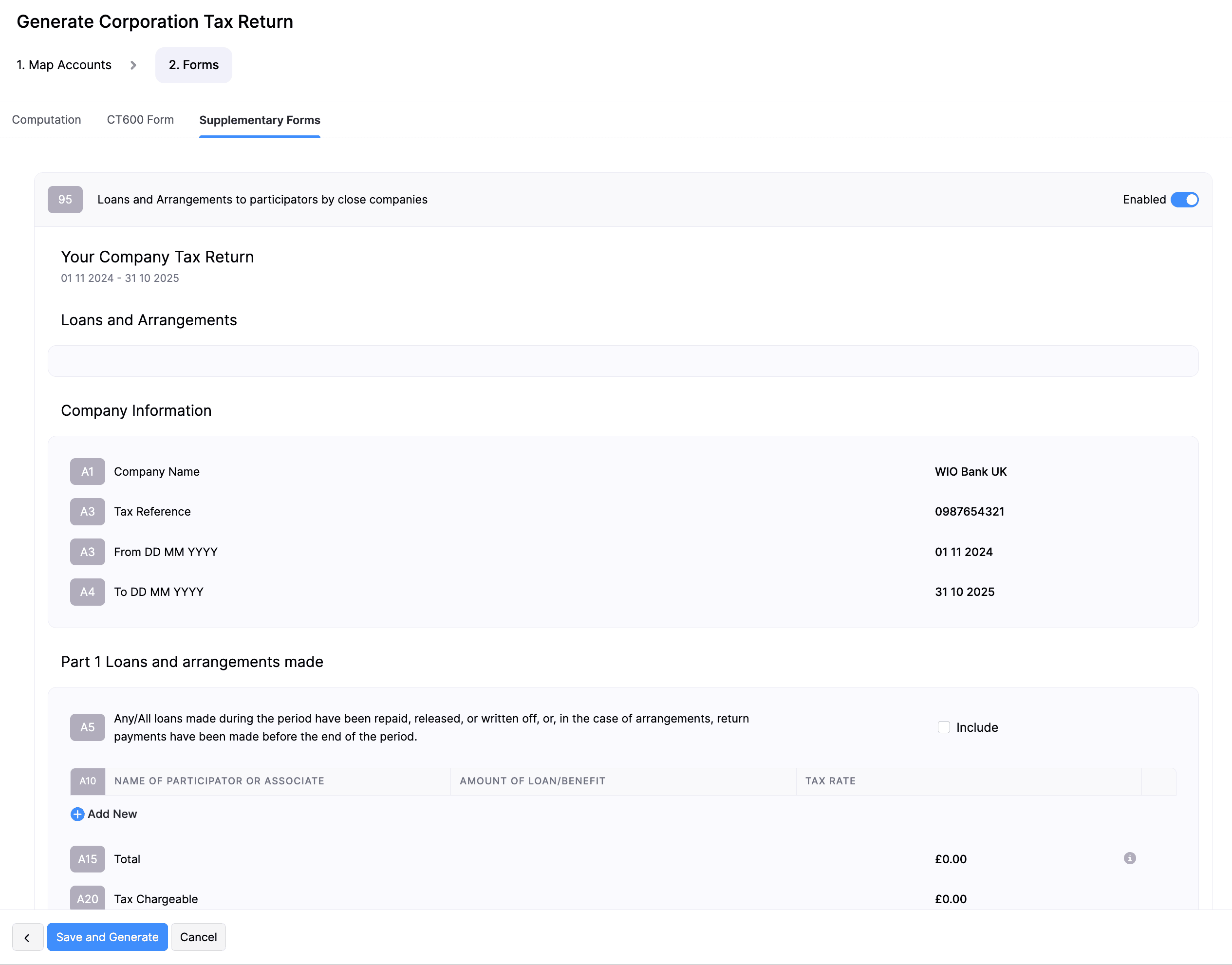Click the Cancel button
The height and width of the screenshot is (965, 1232).
pos(198,937)
